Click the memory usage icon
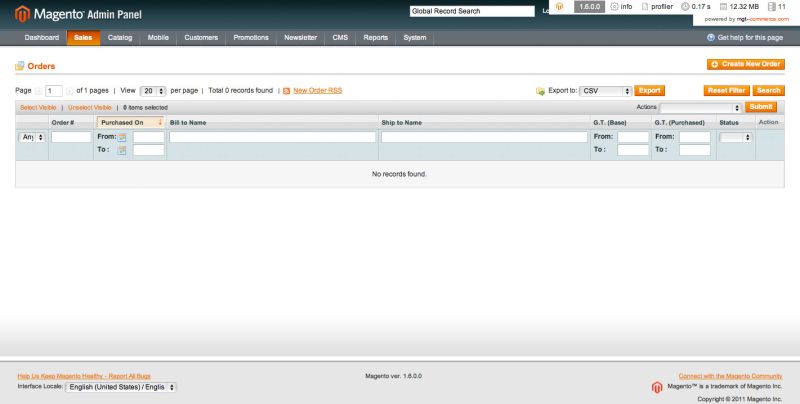 pos(723,7)
